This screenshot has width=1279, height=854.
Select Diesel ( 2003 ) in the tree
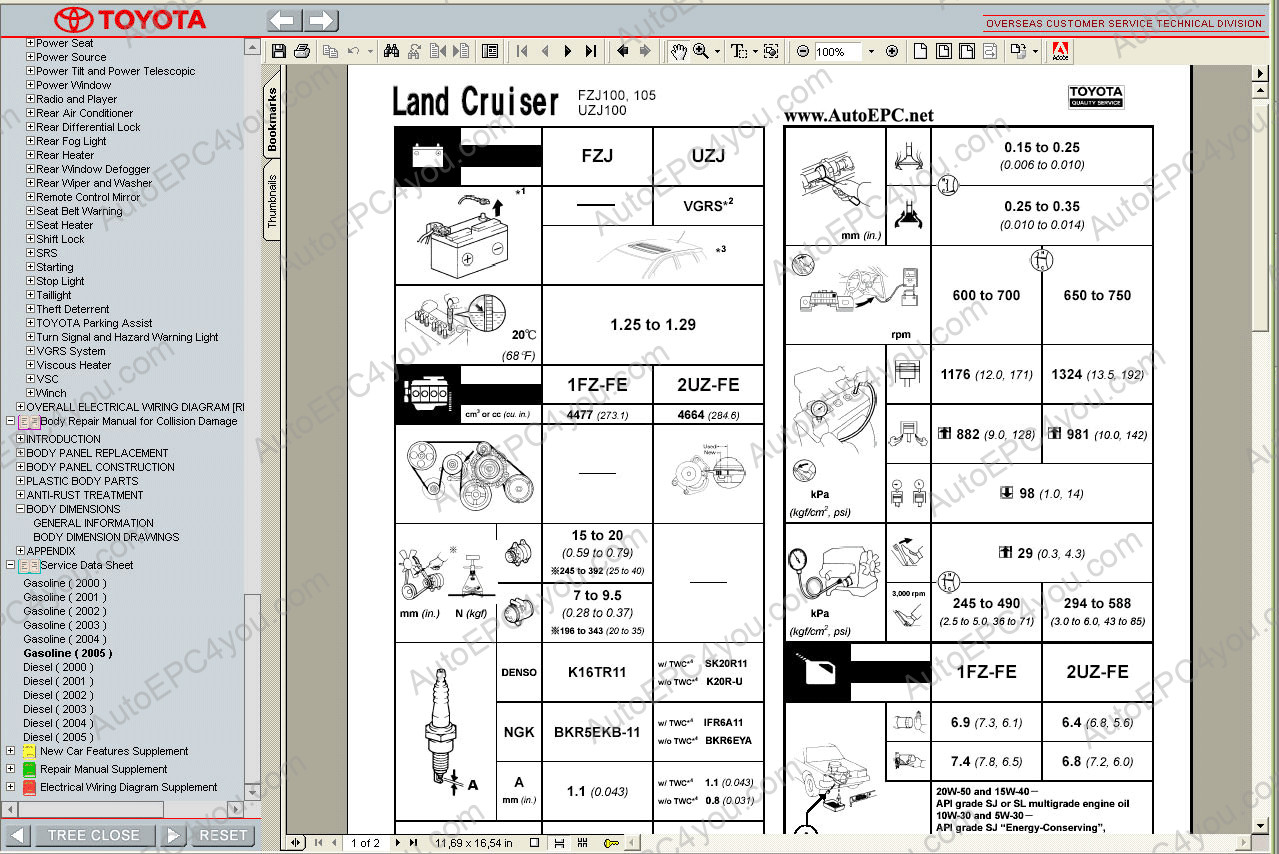pos(58,709)
